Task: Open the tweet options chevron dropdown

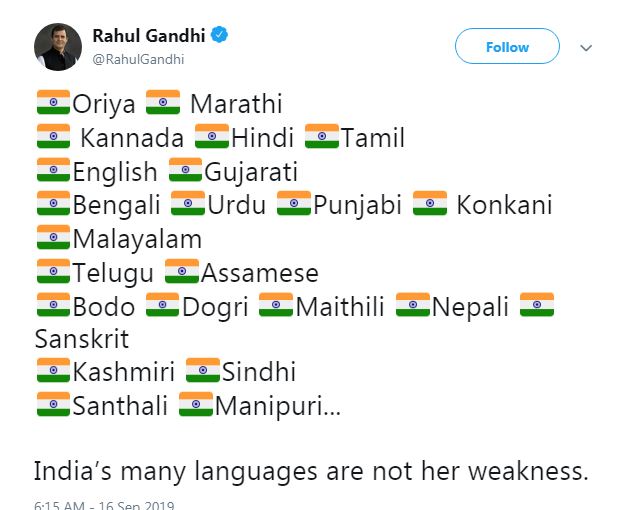Action: pyautogui.click(x=587, y=47)
